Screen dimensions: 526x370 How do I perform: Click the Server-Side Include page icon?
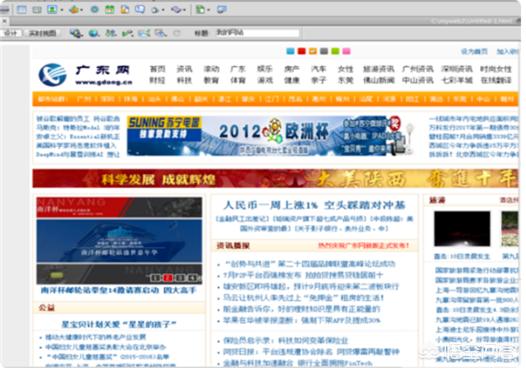click(x=125, y=9)
